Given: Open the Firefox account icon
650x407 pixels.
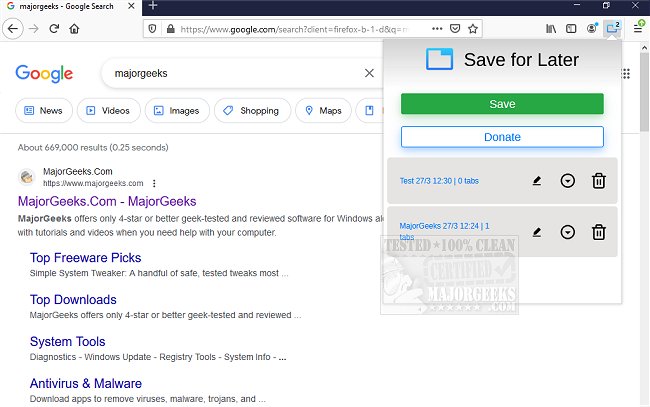Looking at the screenshot, I should coord(592,28).
